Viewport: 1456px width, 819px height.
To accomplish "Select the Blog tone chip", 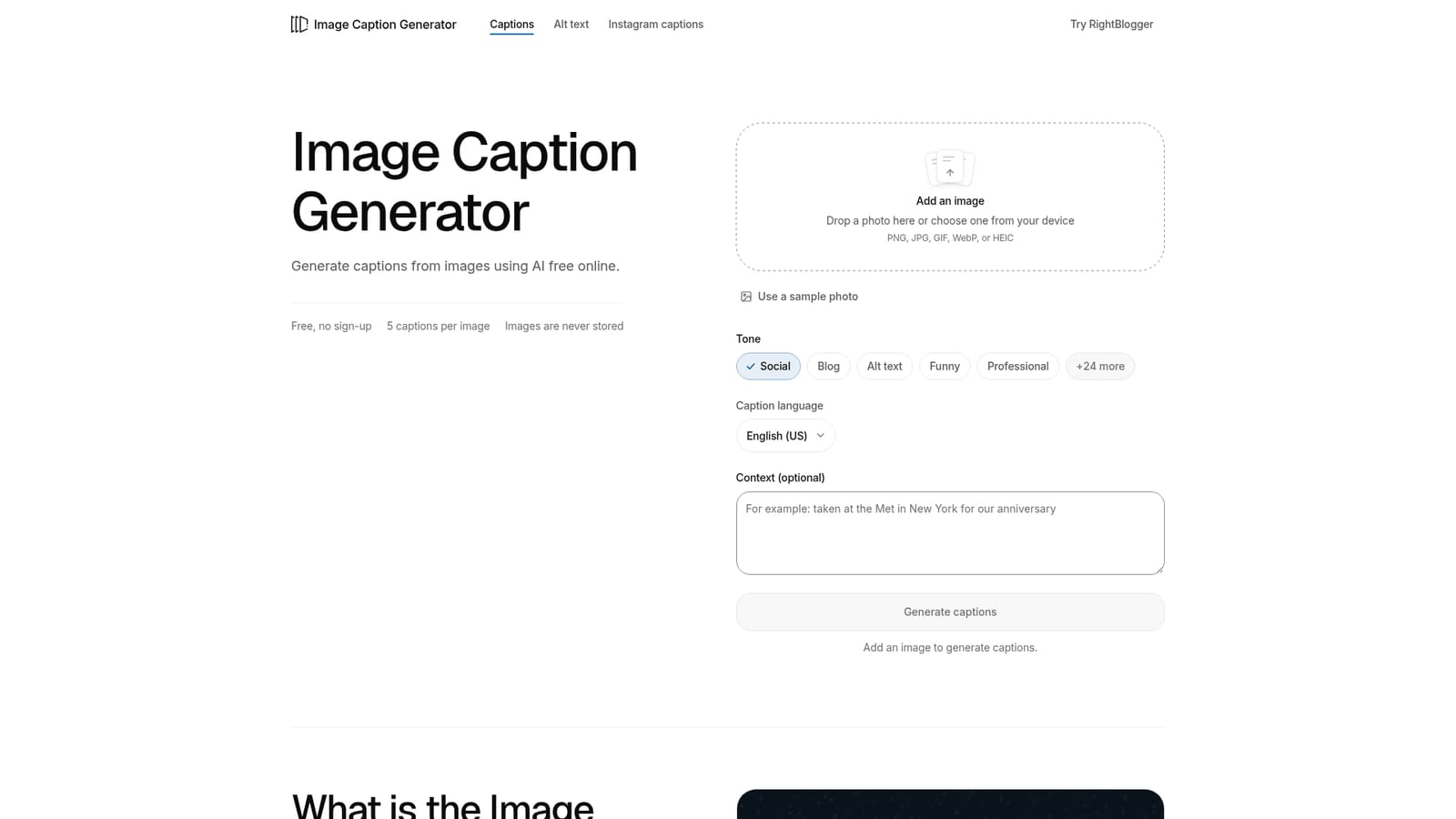I will pyautogui.click(x=828, y=367).
